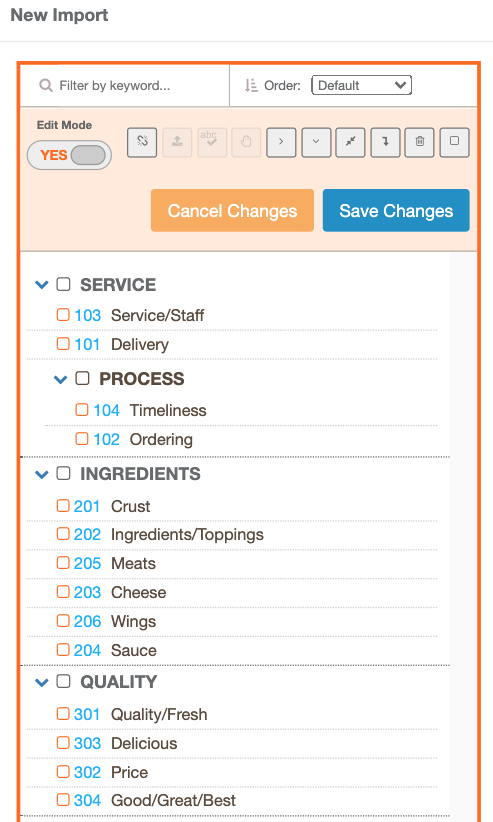Check the box for 103 Service/Staff
Image resolution: width=493 pixels, height=822 pixels.
63,315
